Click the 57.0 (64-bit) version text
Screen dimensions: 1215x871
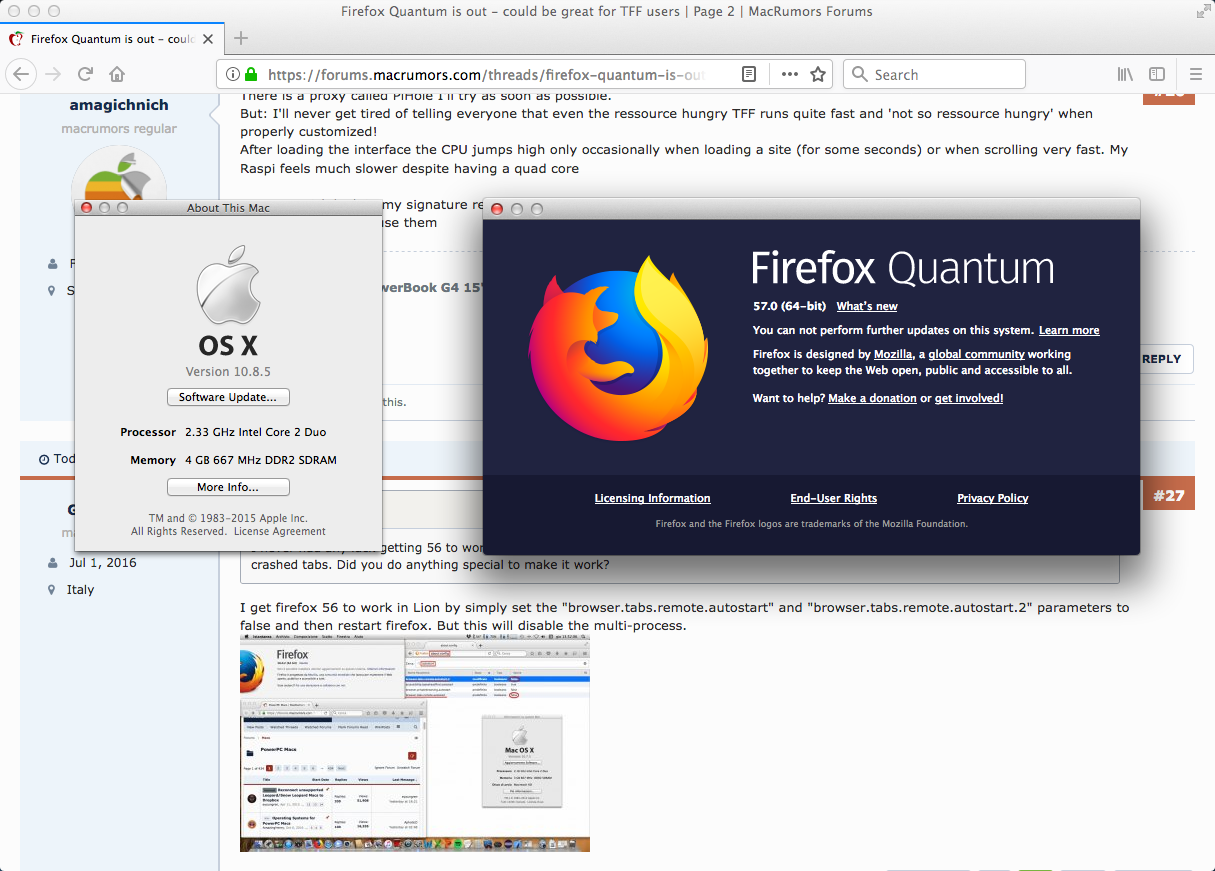(790, 306)
